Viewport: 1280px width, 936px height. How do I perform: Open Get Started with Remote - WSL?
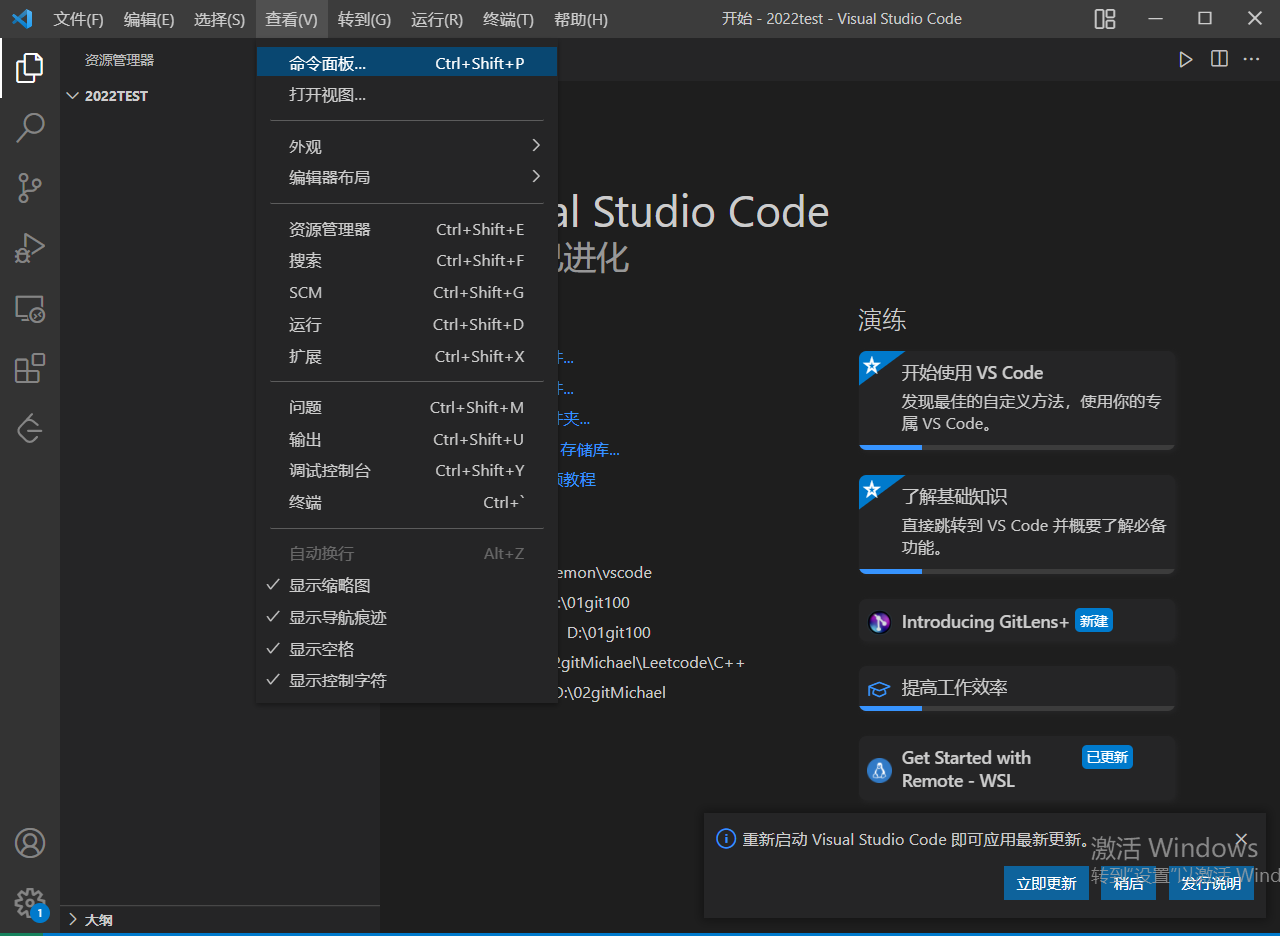click(1017, 769)
